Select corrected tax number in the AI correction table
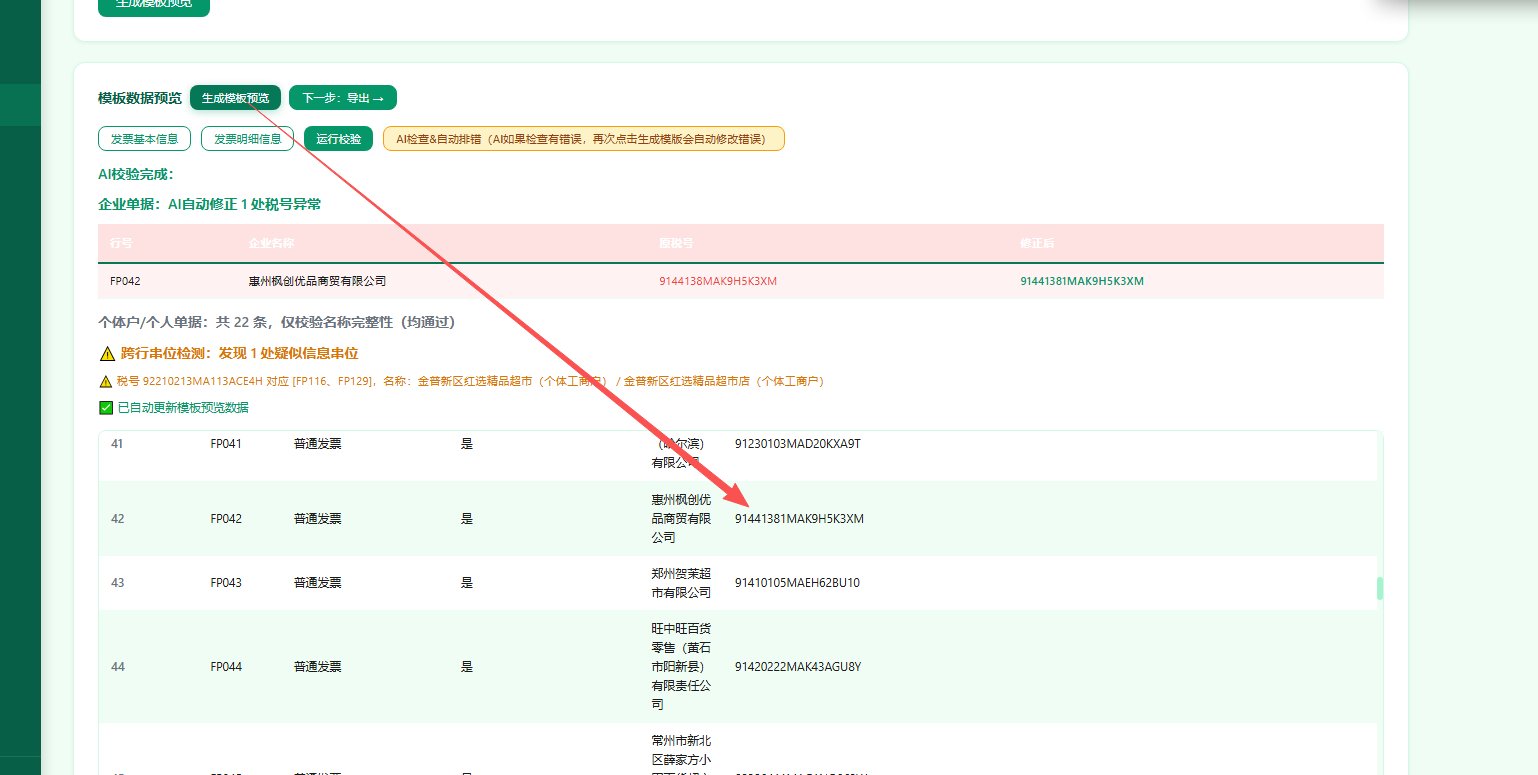Viewport: 1538px width, 775px height. tap(1082, 281)
